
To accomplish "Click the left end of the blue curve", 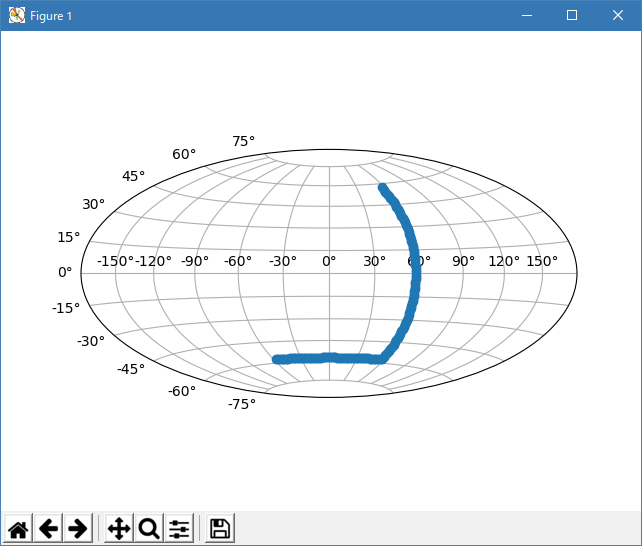I will (277, 359).
